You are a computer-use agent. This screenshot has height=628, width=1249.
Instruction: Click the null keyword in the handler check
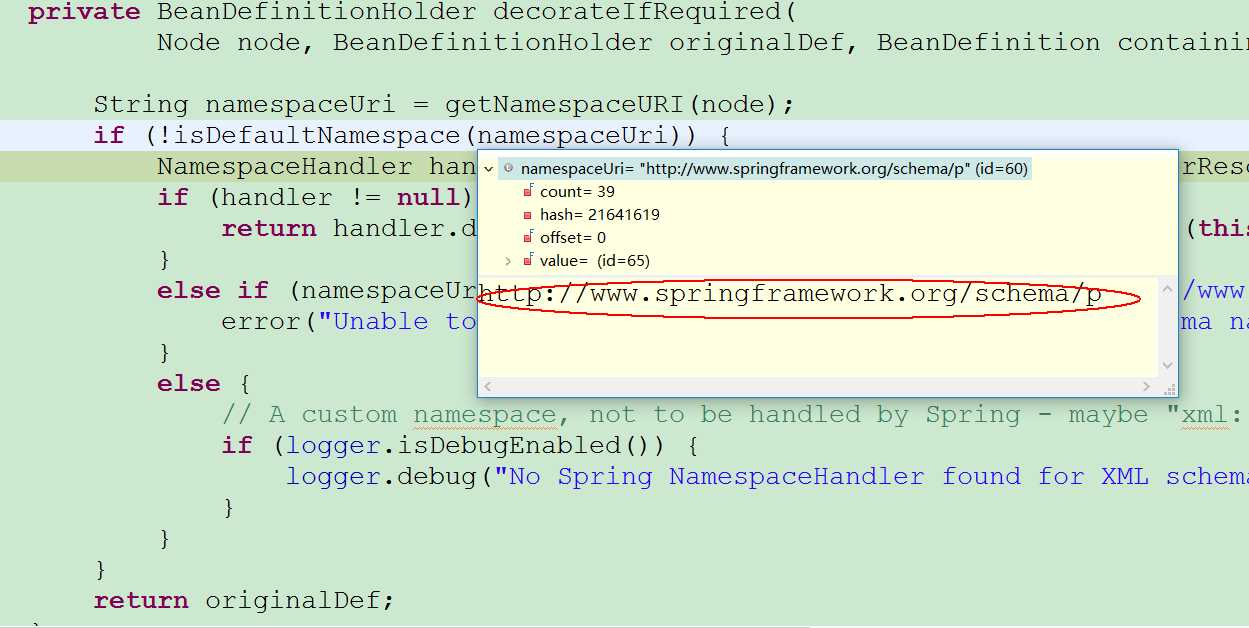429,198
